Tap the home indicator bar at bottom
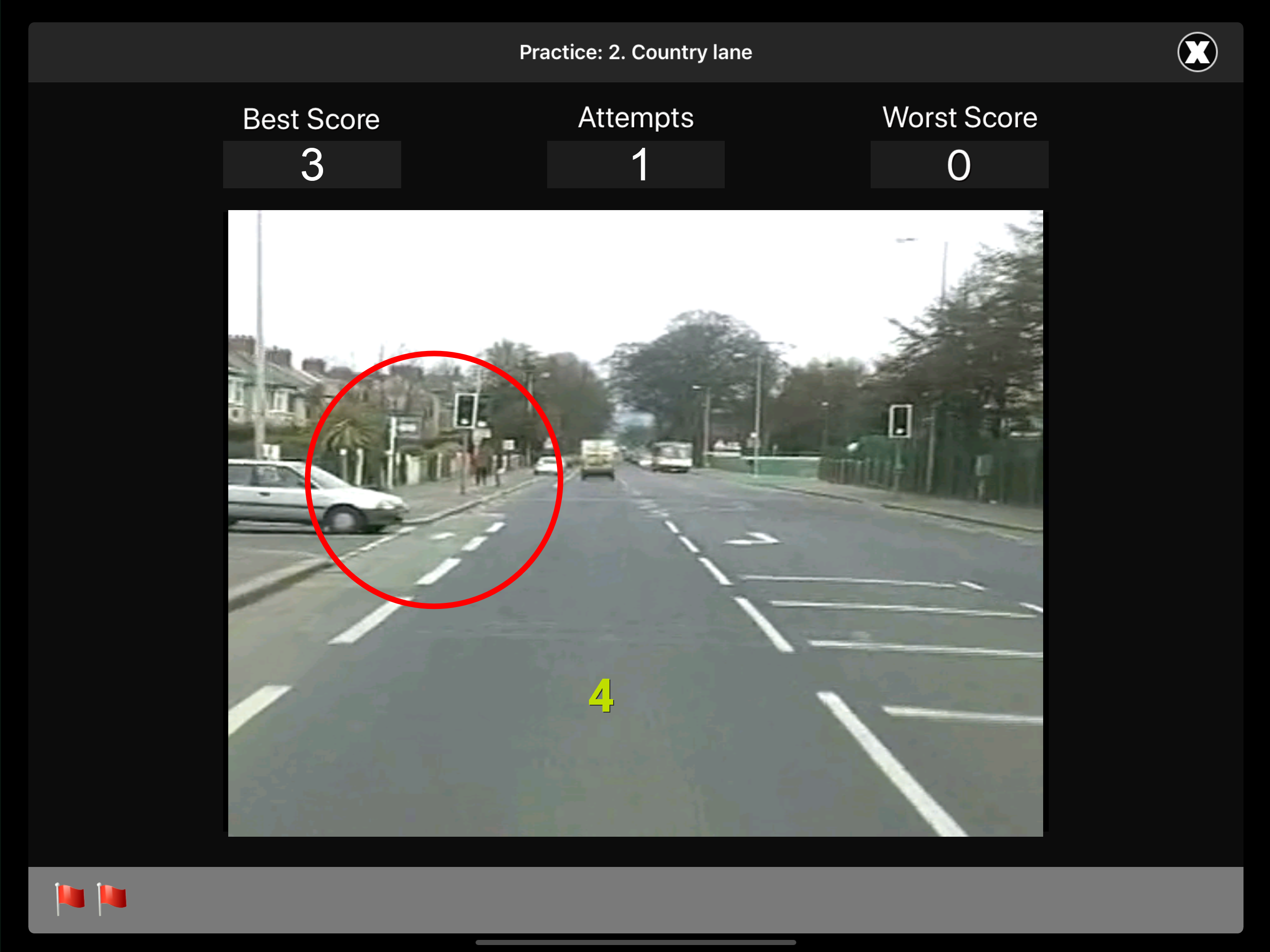Image resolution: width=1270 pixels, height=952 pixels. (x=635, y=942)
